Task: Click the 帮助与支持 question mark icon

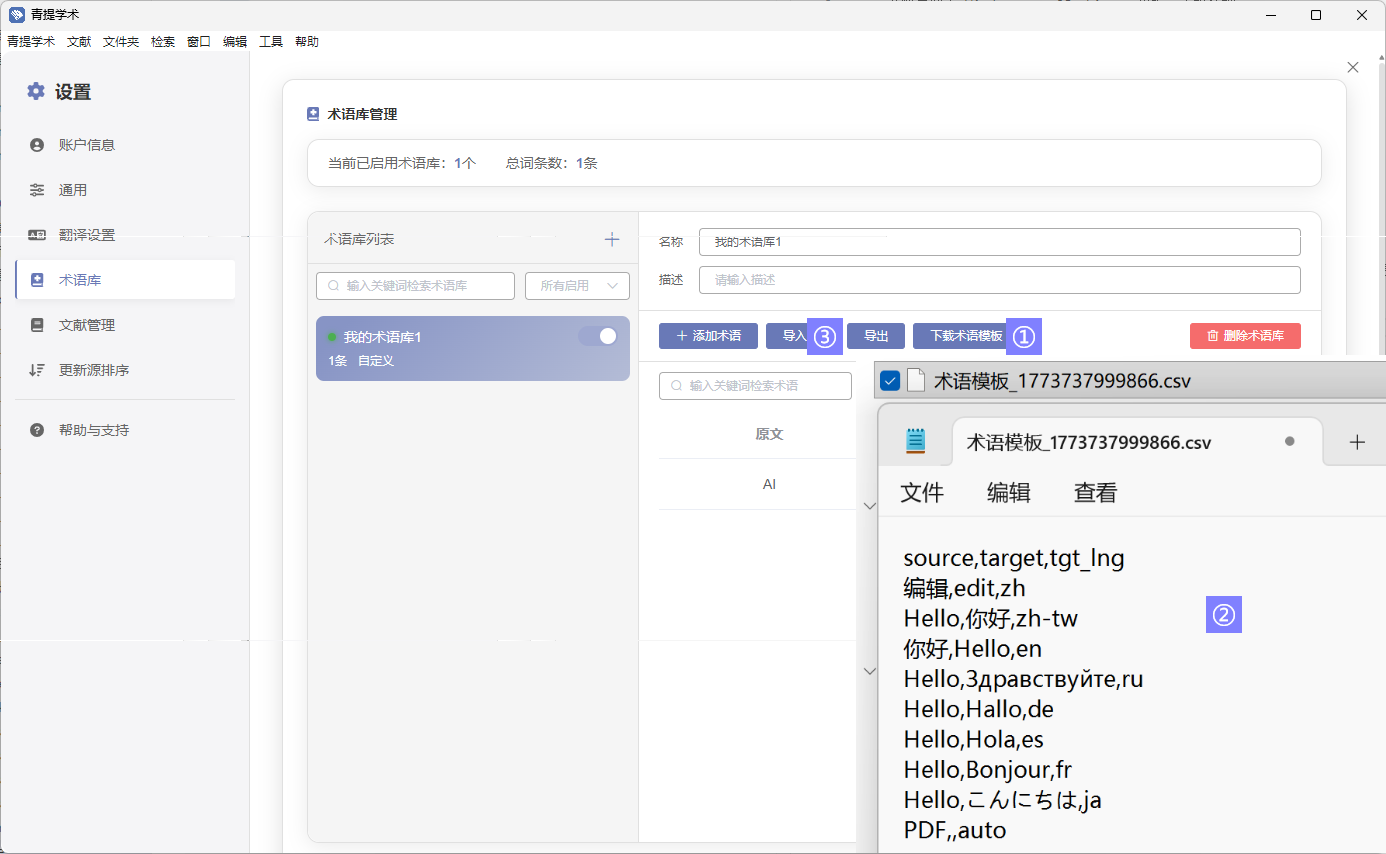Action: (x=37, y=430)
